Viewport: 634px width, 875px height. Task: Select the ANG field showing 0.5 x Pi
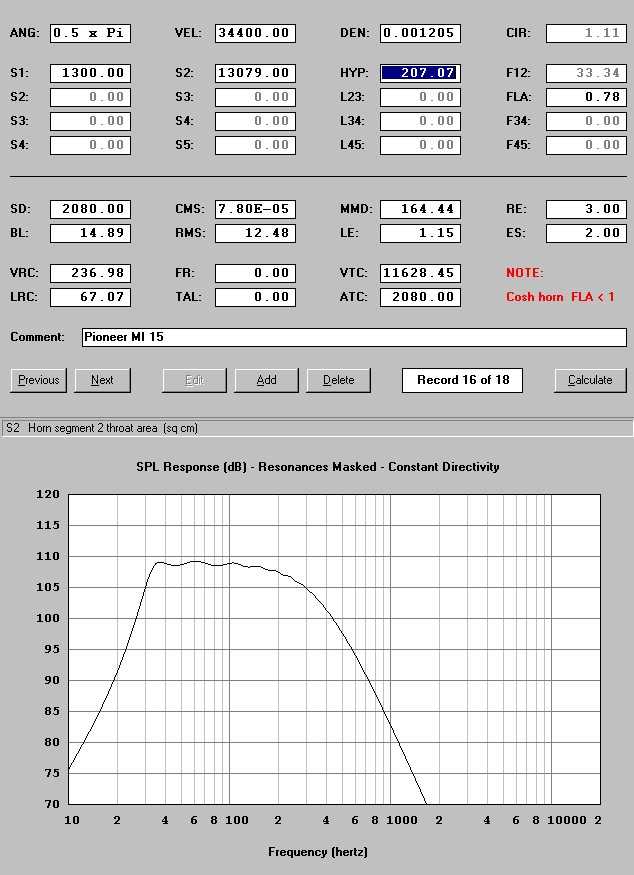(x=90, y=33)
